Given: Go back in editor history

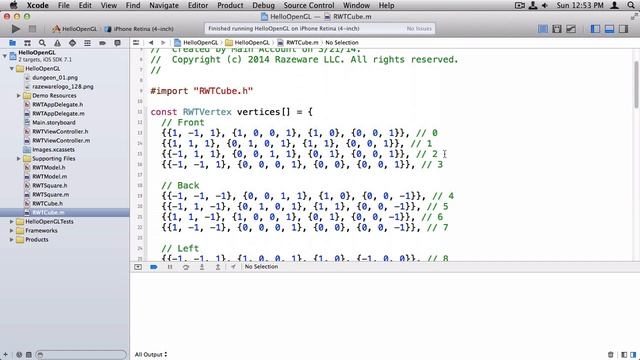Looking at the screenshot, I should tap(151, 42).
